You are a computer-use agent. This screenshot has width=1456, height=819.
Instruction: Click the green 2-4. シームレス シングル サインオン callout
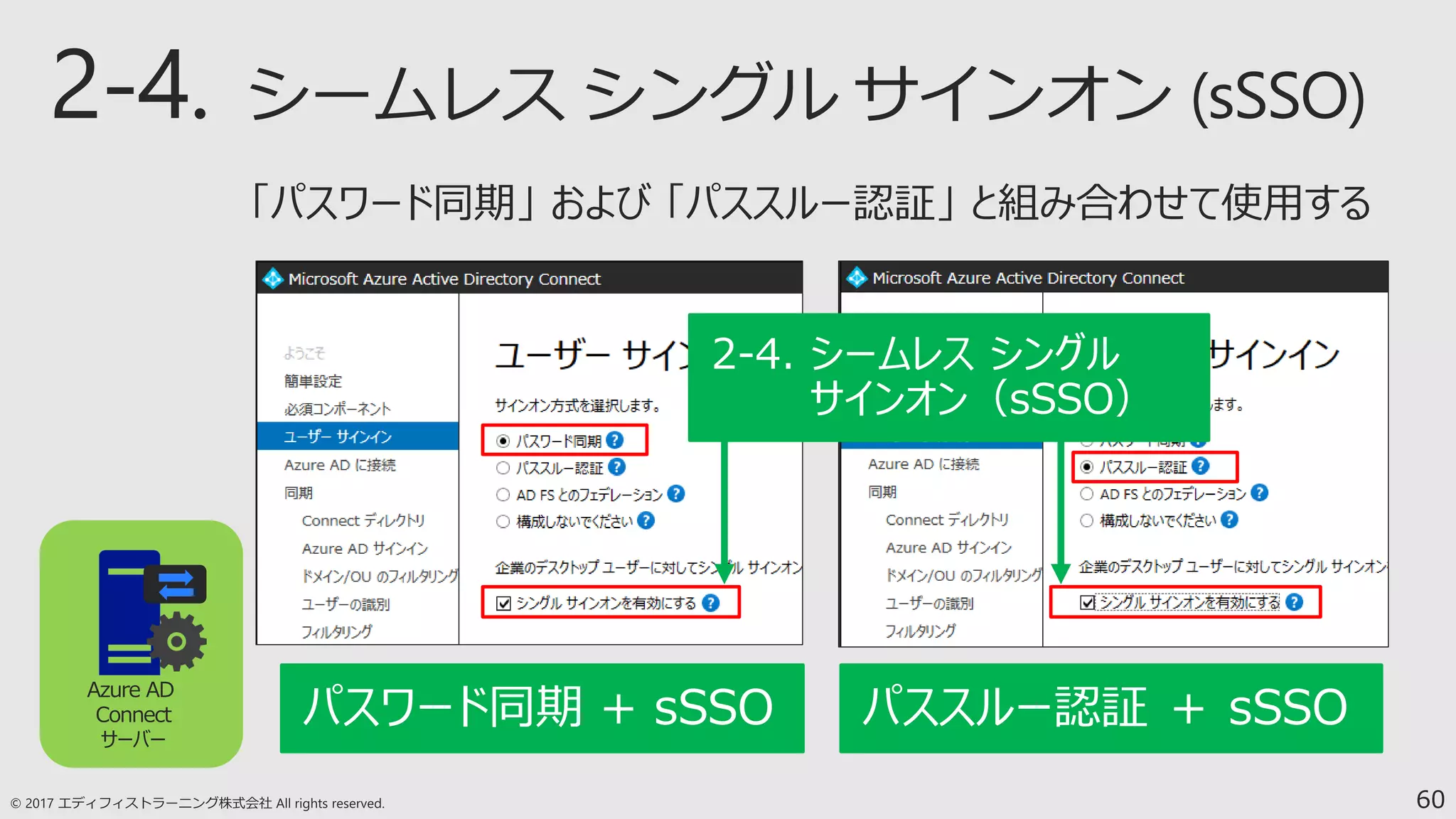pyautogui.click(x=948, y=377)
